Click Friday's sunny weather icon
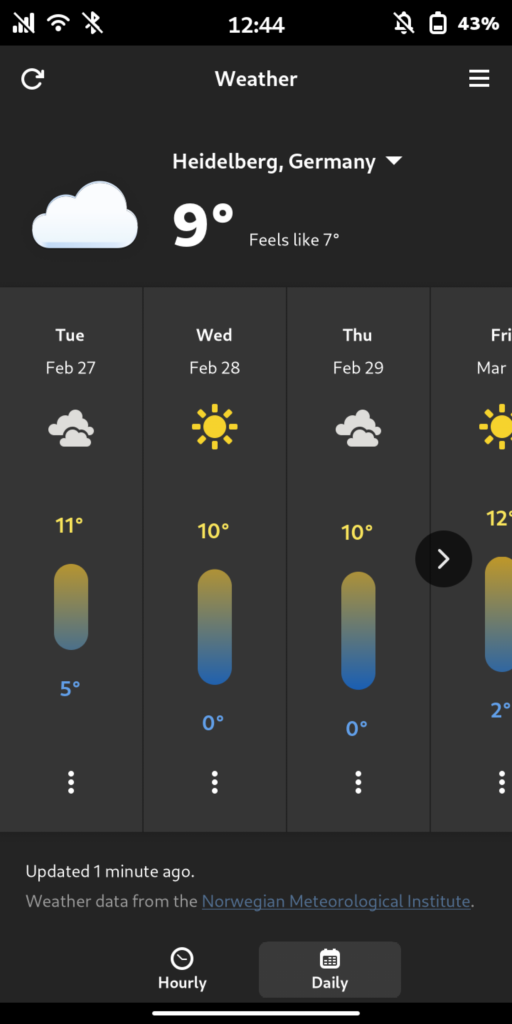 (496, 427)
